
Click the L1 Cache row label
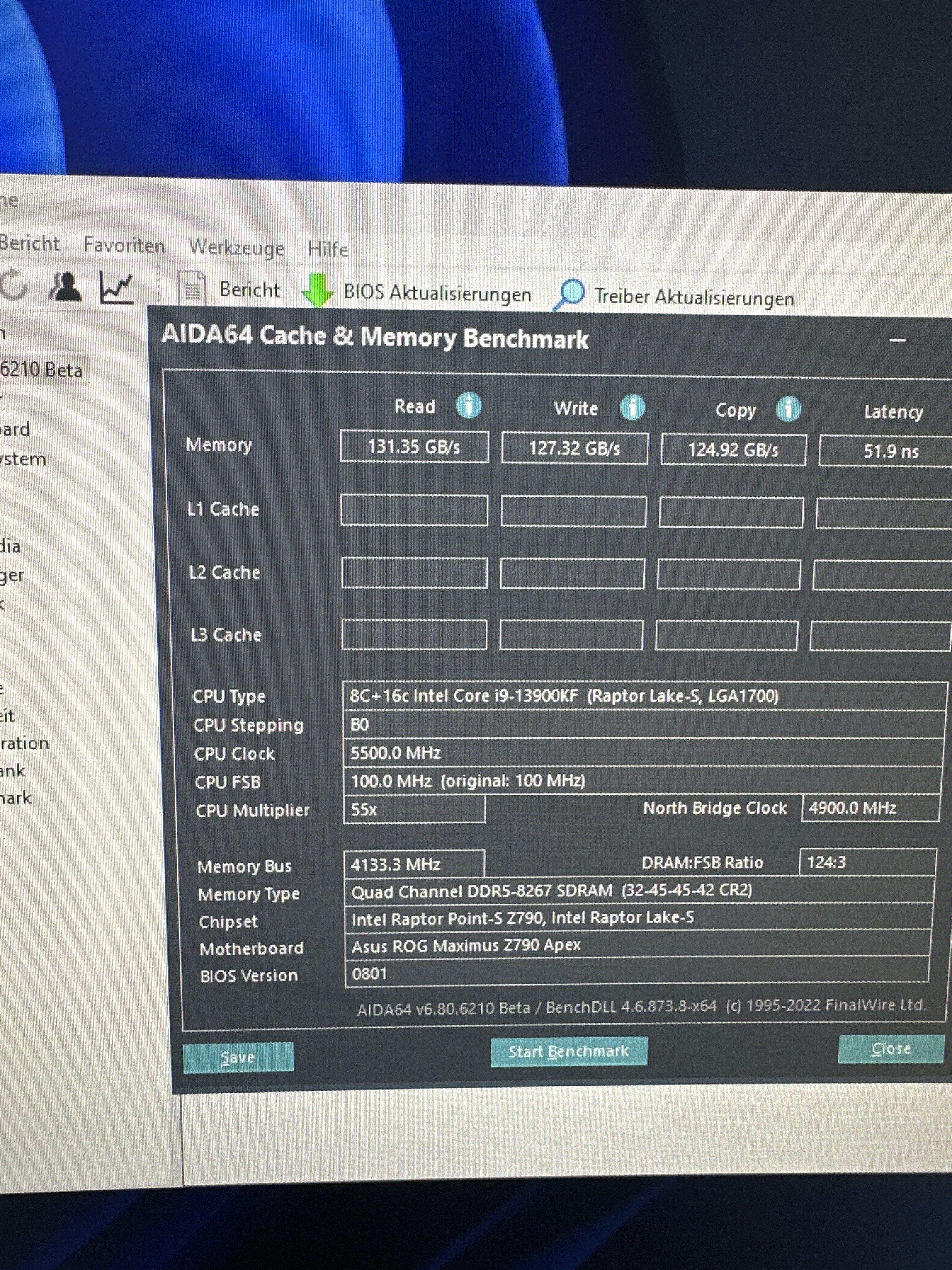pyautogui.click(x=223, y=509)
